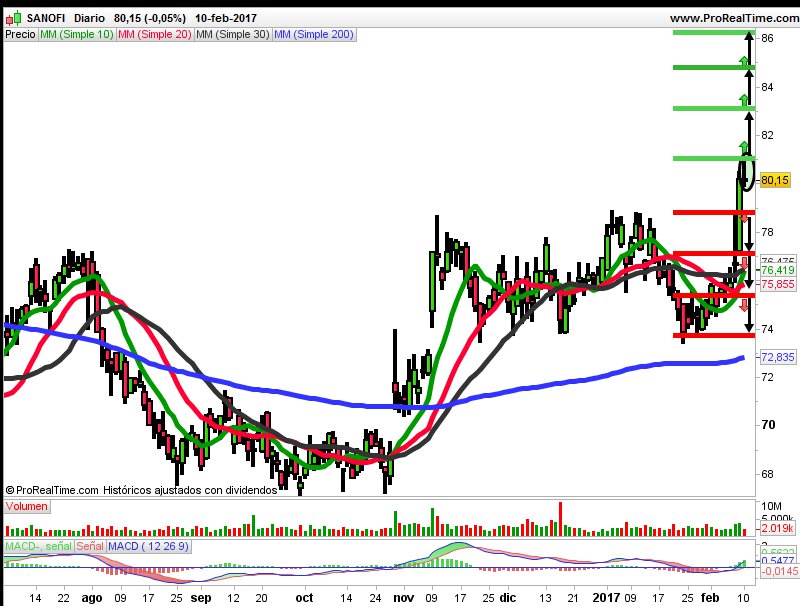Click the feb month label on time axis

pos(710,597)
